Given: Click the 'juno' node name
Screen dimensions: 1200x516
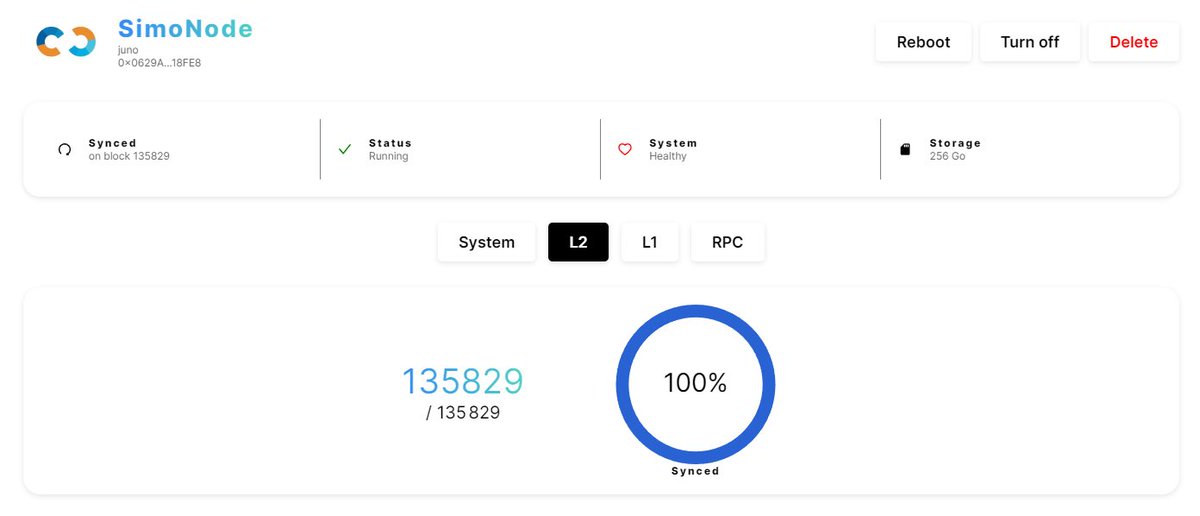Looking at the screenshot, I should click(129, 50).
